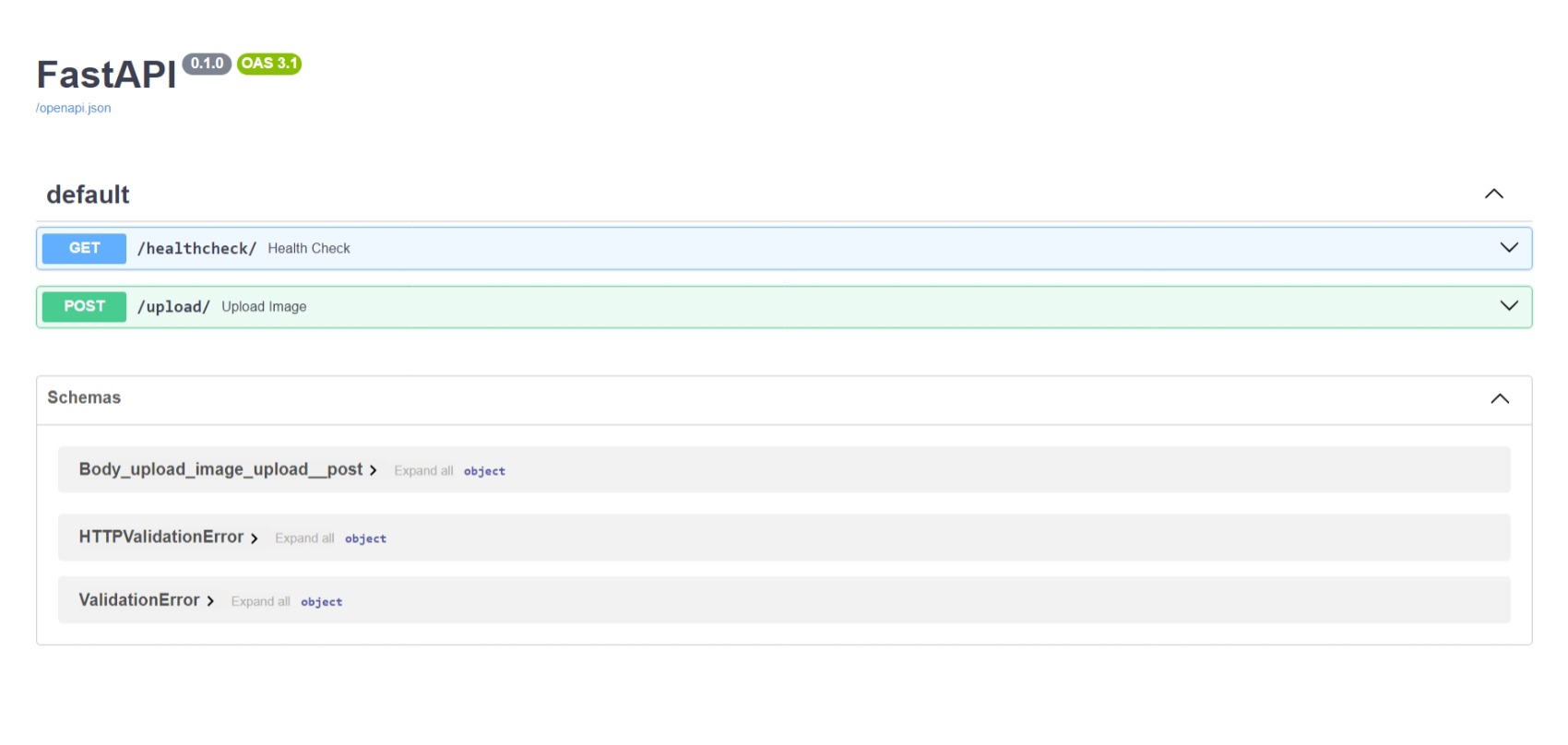
Task: Click the Upload Image summary label
Action: coord(264,307)
